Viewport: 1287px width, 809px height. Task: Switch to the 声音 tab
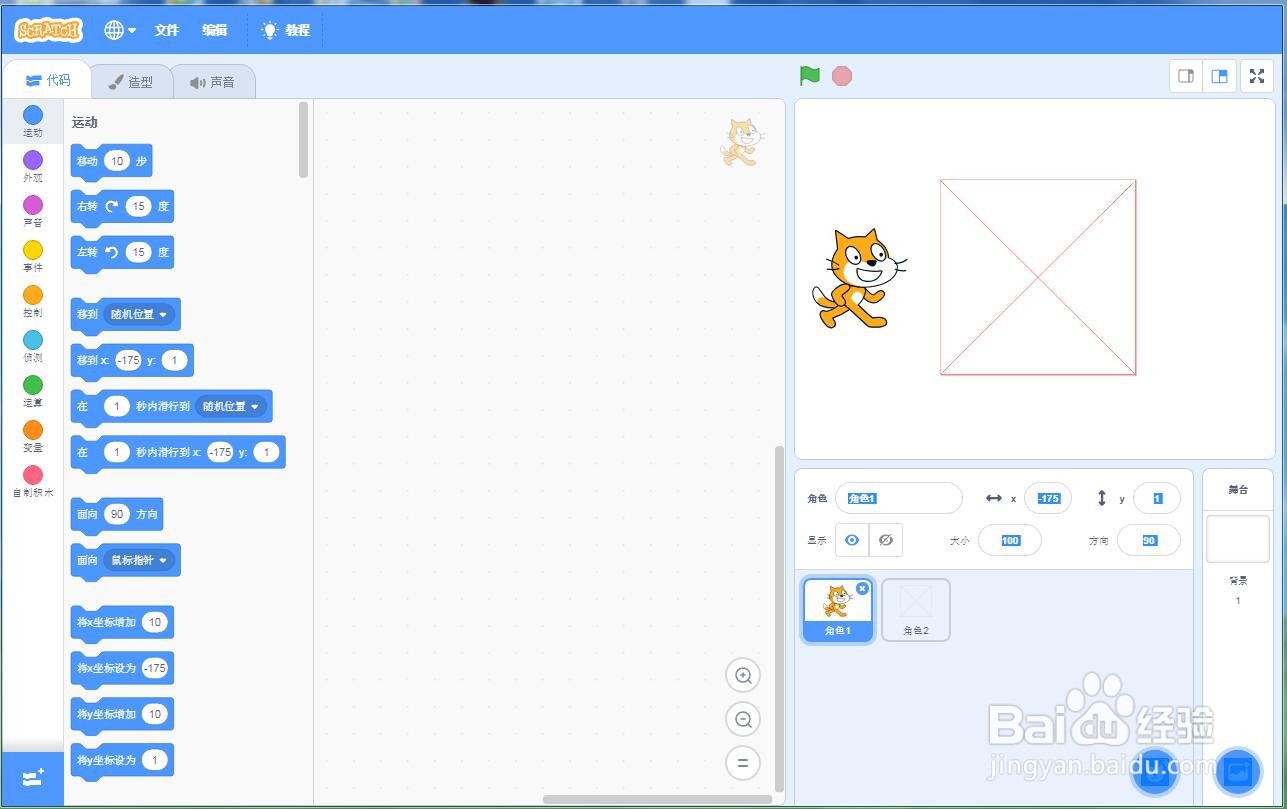tap(212, 82)
